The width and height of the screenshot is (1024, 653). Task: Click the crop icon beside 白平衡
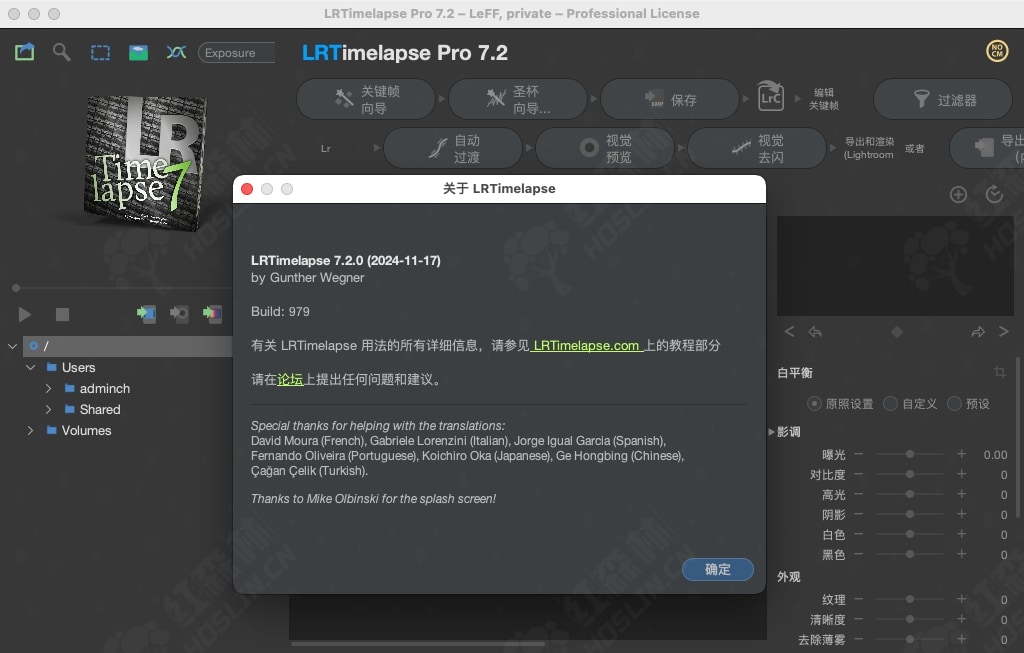(1000, 372)
